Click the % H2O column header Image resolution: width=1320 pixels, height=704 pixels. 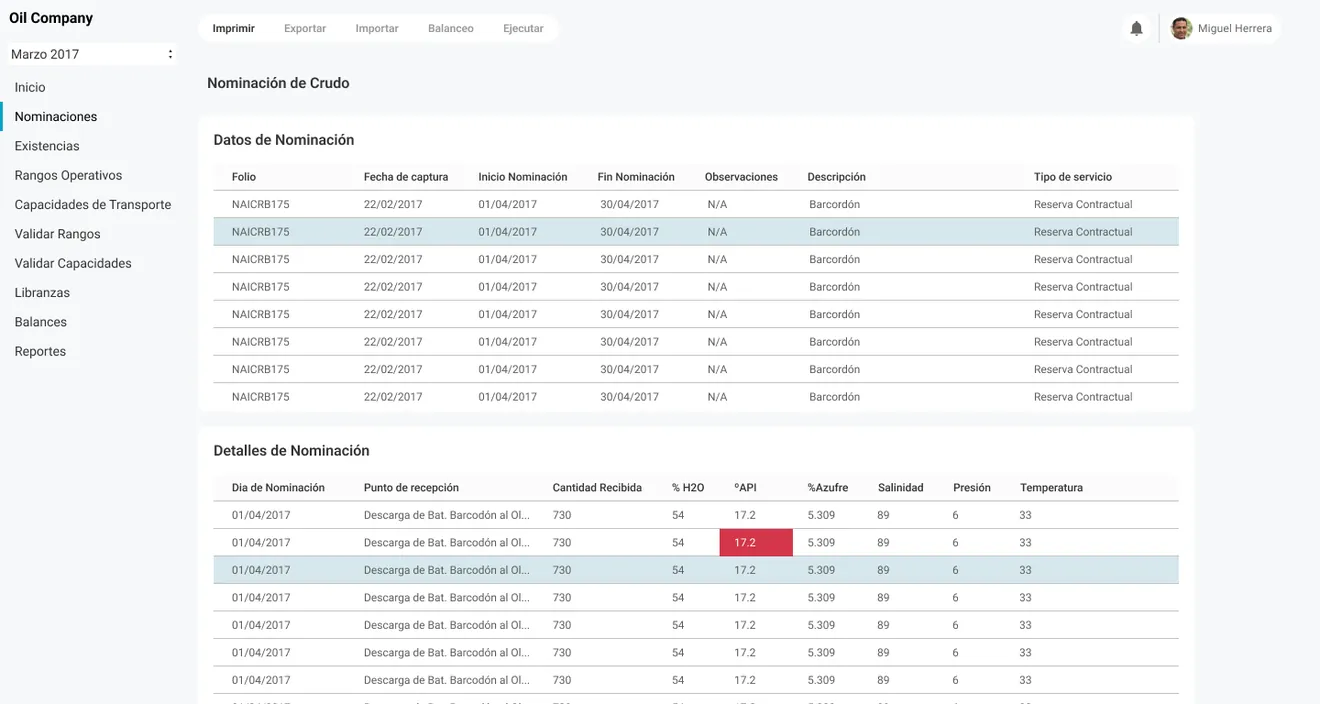(x=688, y=488)
